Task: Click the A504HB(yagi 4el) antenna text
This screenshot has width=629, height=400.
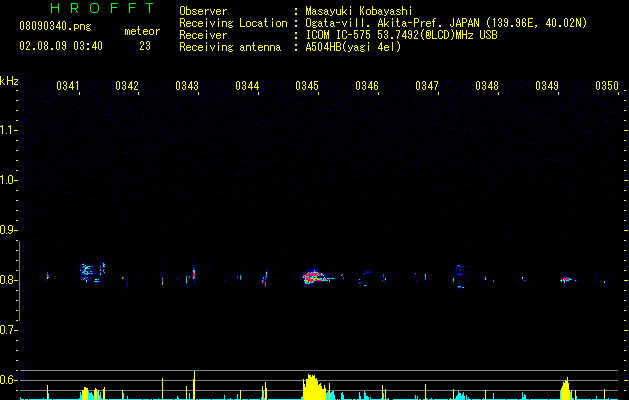Action: 353,47
